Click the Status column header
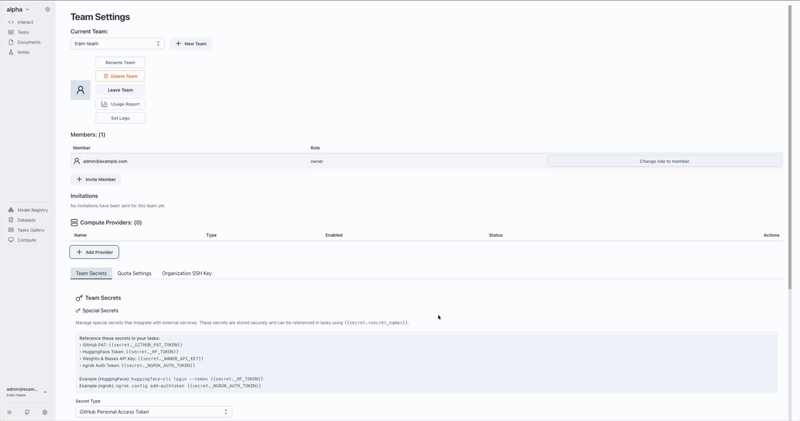The width and height of the screenshot is (800, 421). pos(496,235)
